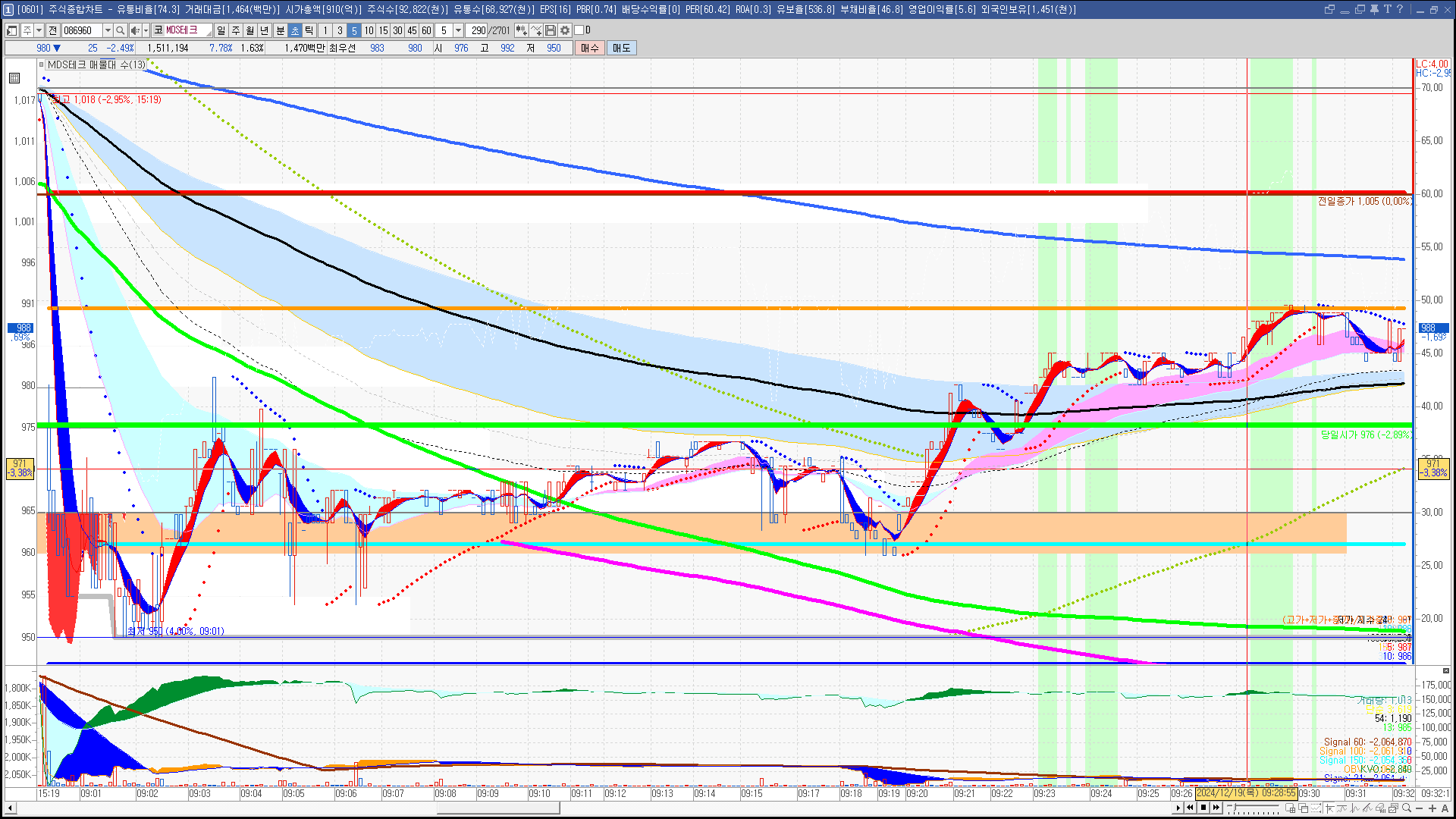Click the stock code input field
Image resolution: width=1456 pixels, height=819 pixels.
pos(80,30)
